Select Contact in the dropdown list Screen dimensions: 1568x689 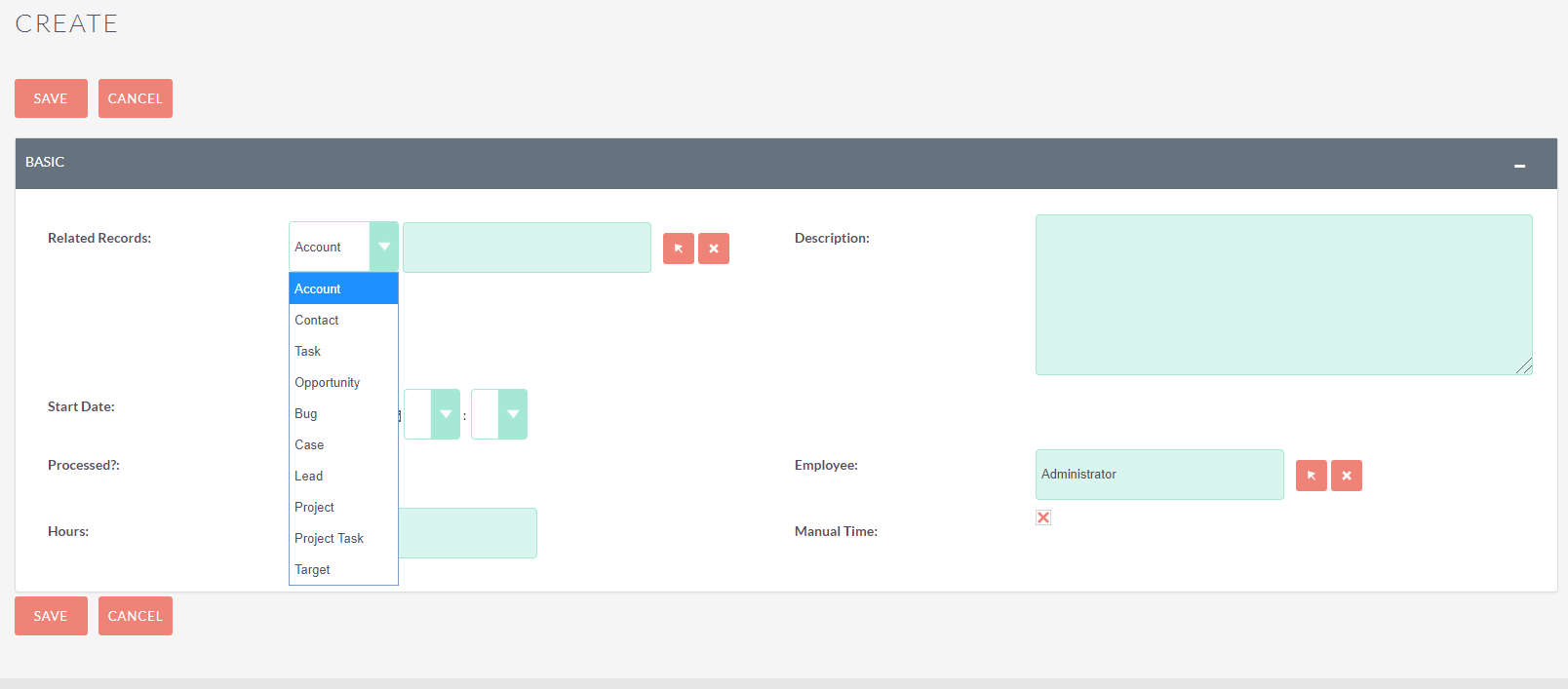[x=343, y=320]
